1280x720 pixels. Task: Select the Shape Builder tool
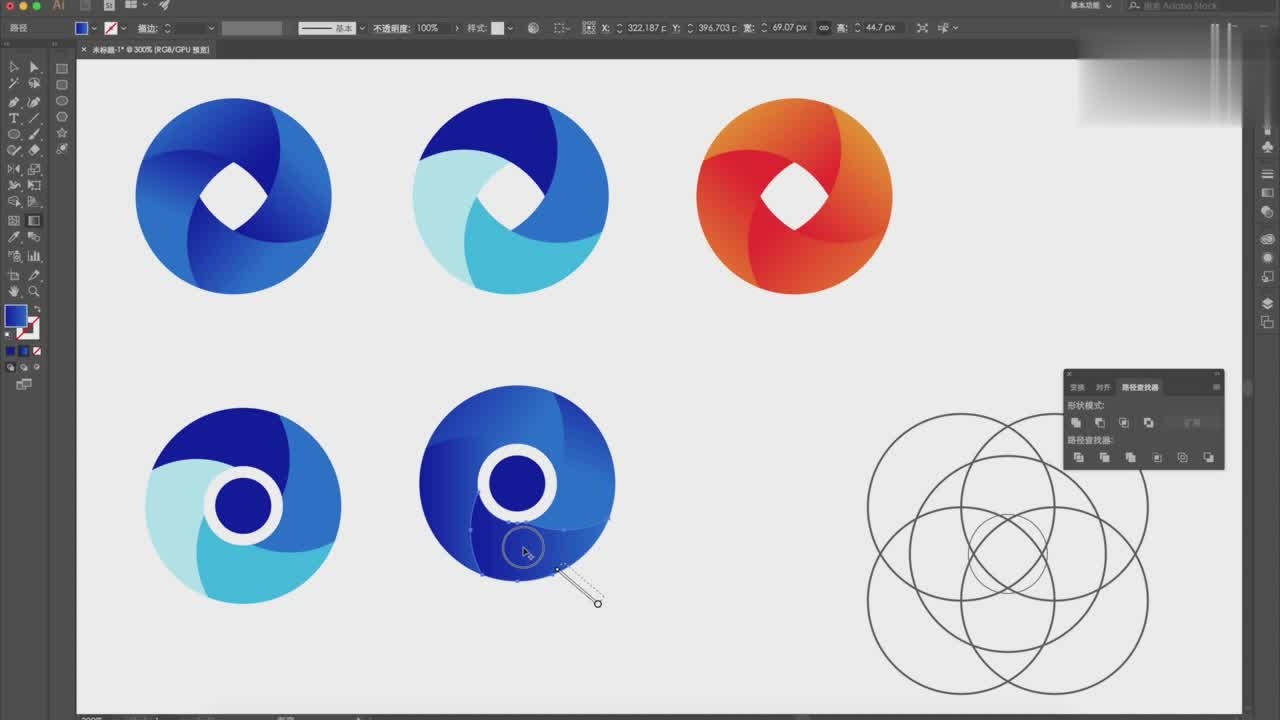[14, 201]
